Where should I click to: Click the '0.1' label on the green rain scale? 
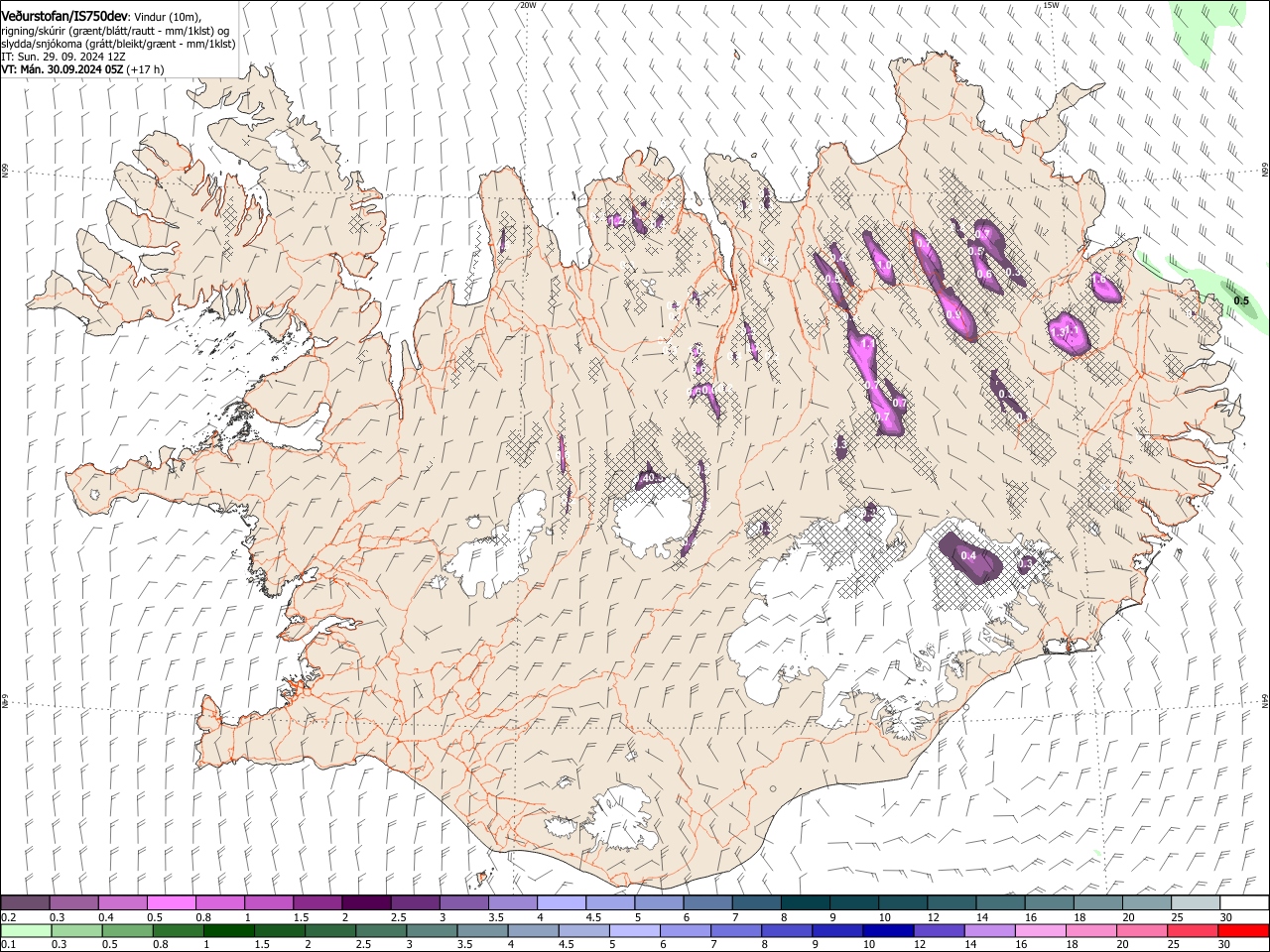tap(8, 944)
